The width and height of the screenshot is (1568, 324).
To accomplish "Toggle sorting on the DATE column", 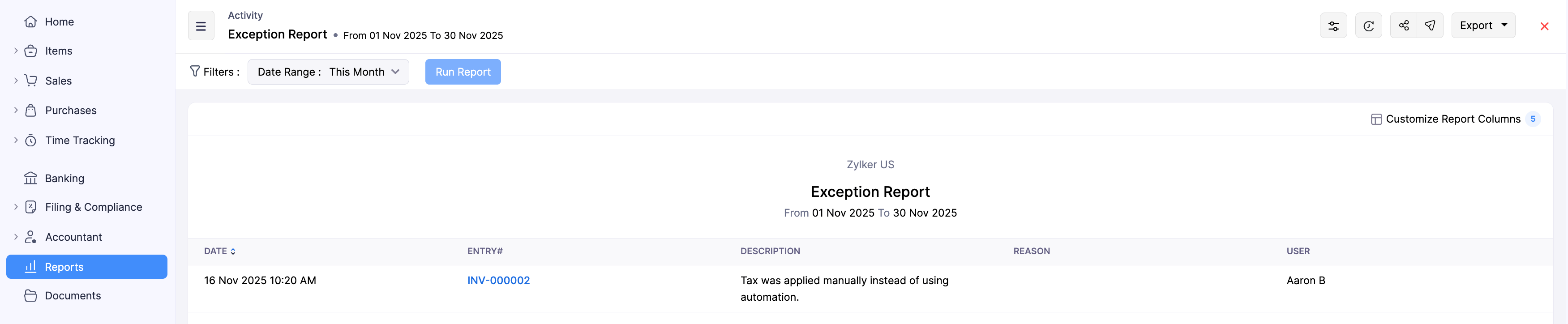I will (x=219, y=251).
